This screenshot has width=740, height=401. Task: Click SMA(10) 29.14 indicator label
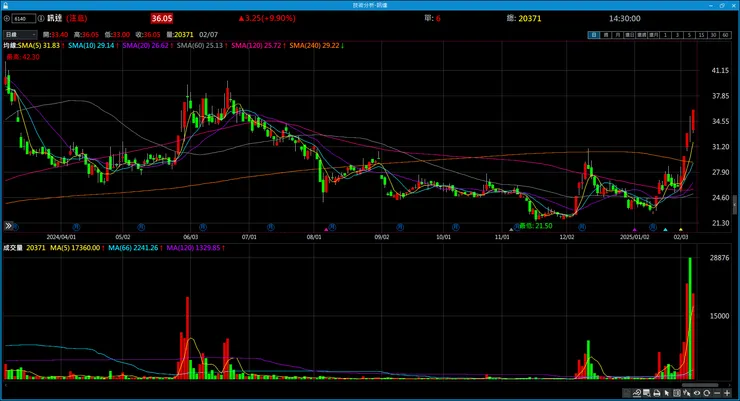(91, 45)
